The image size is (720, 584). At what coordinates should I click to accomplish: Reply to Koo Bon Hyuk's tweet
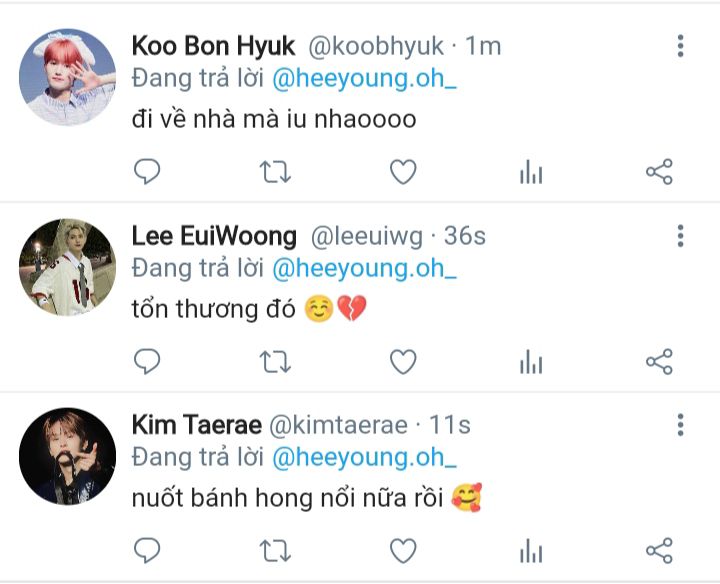point(147,172)
